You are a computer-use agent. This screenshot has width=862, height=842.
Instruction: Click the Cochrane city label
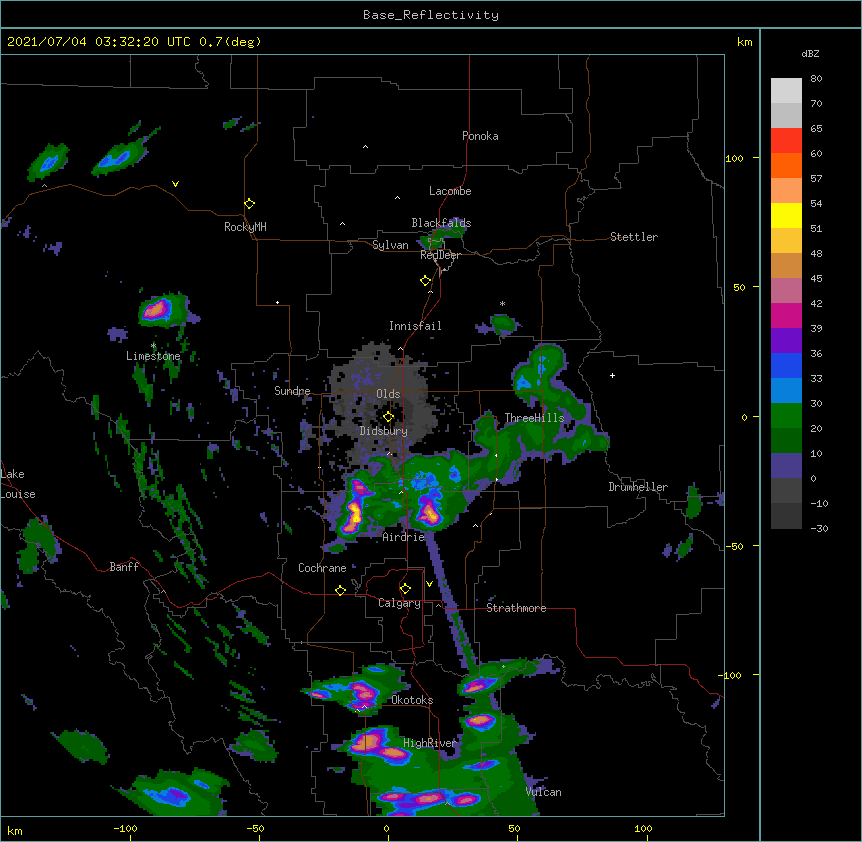coord(322,568)
